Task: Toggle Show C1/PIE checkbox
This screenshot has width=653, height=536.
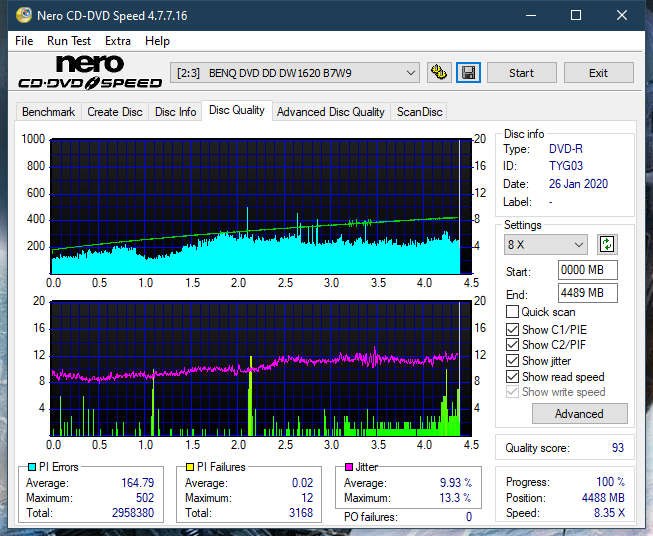Action: coord(512,329)
